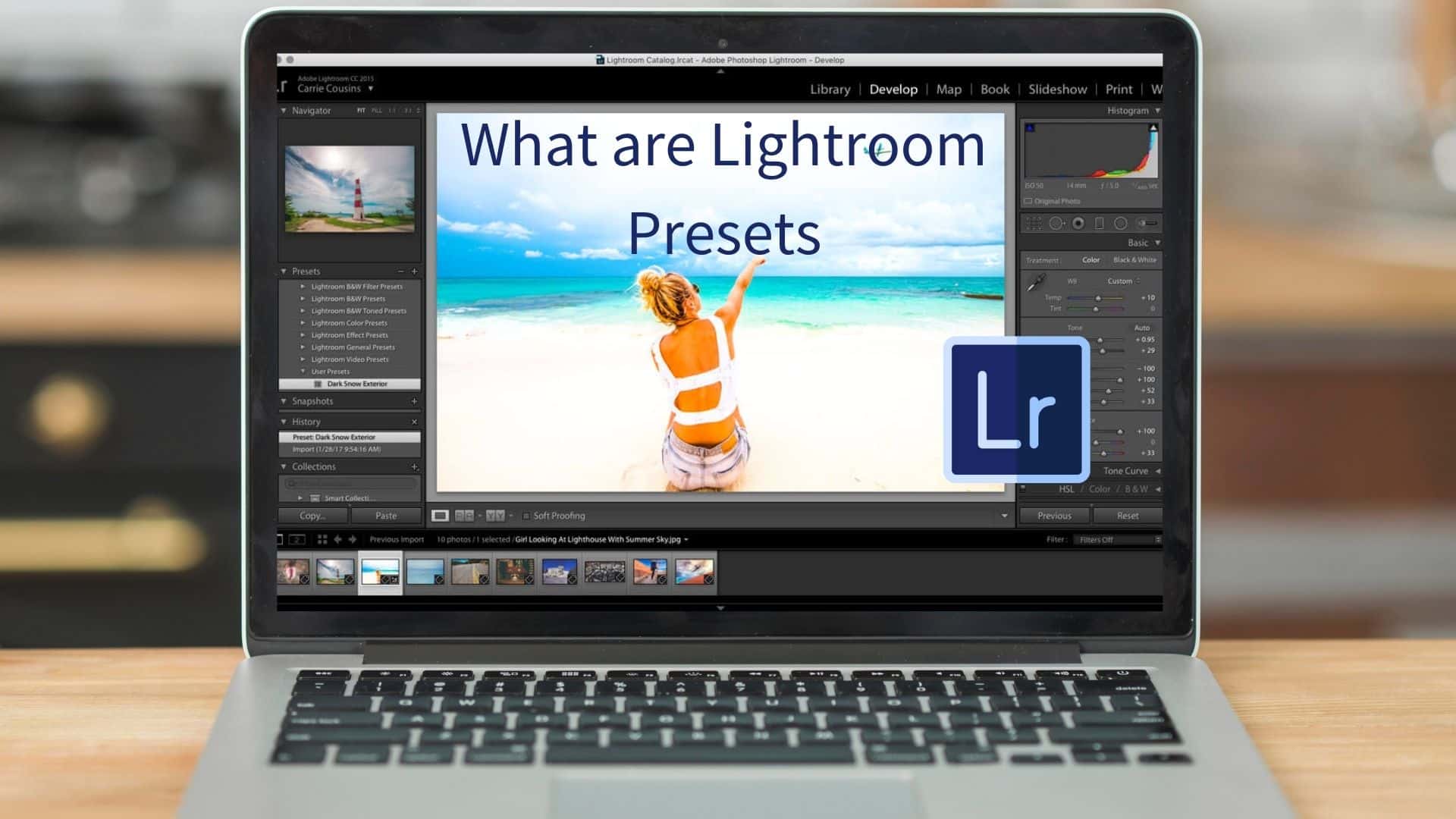The image size is (1456, 819).
Task: Select the Import history entry
Action: [x=350, y=450]
